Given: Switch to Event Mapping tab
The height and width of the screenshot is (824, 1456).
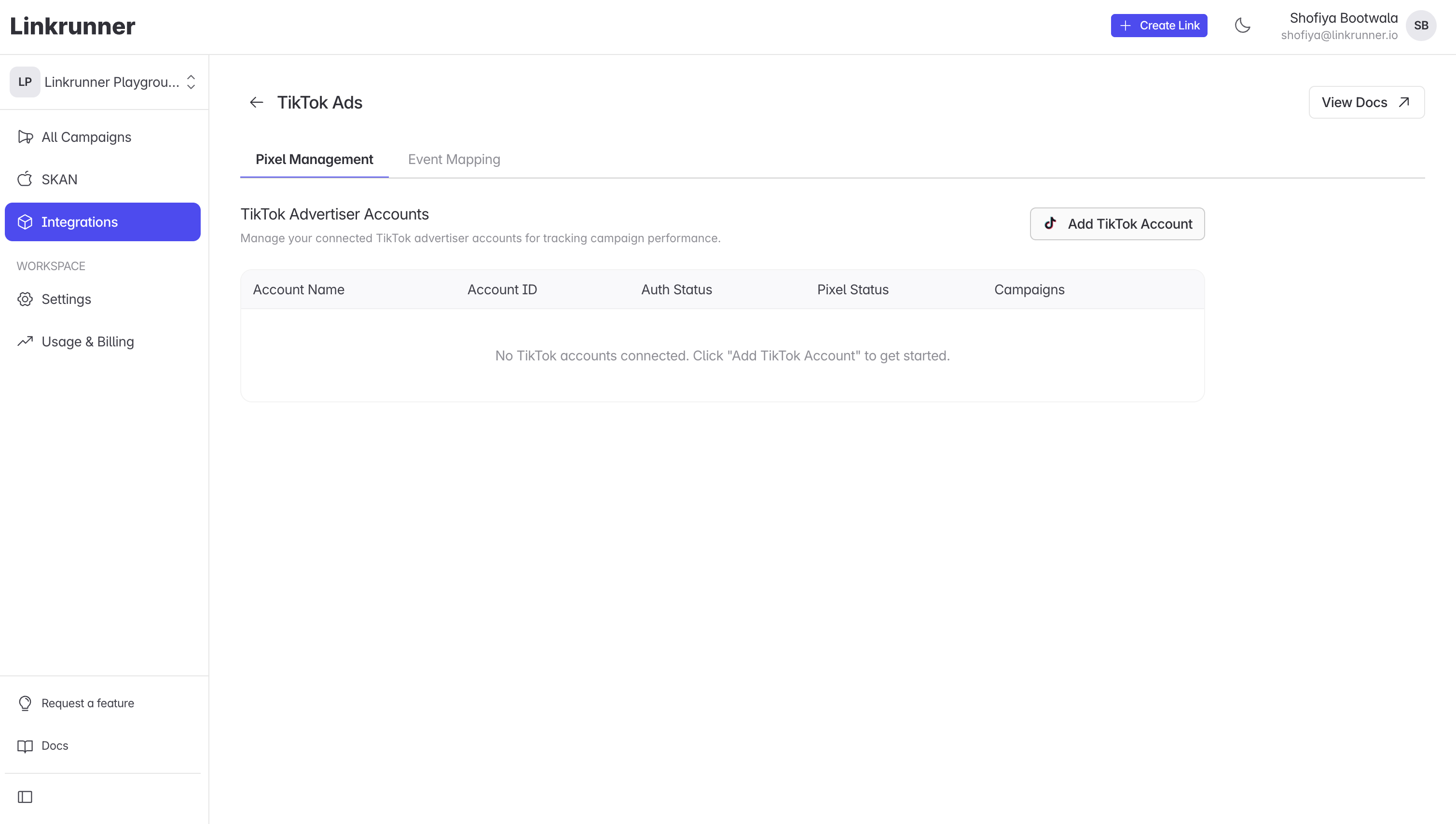Looking at the screenshot, I should pyautogui.click(x=454, y=160).
